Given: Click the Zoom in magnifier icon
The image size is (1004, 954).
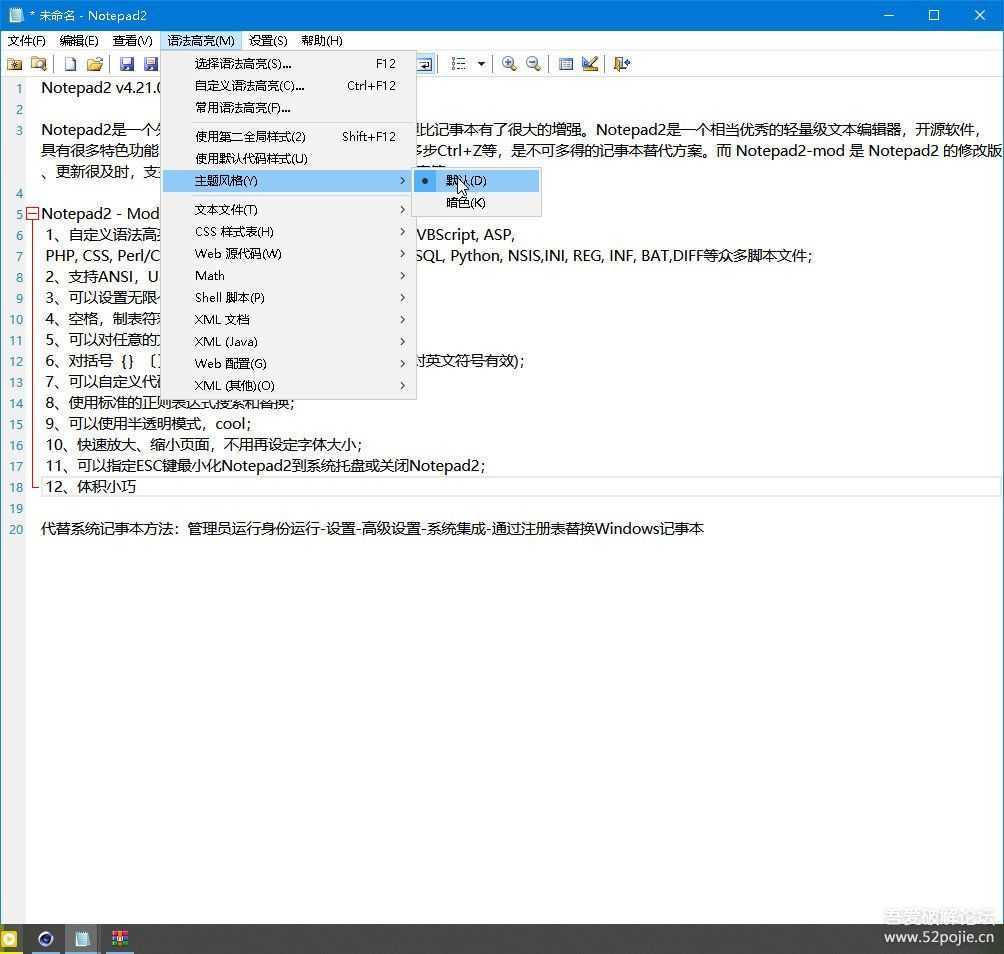Looking at the screenshot, I should tap(509, 64).
